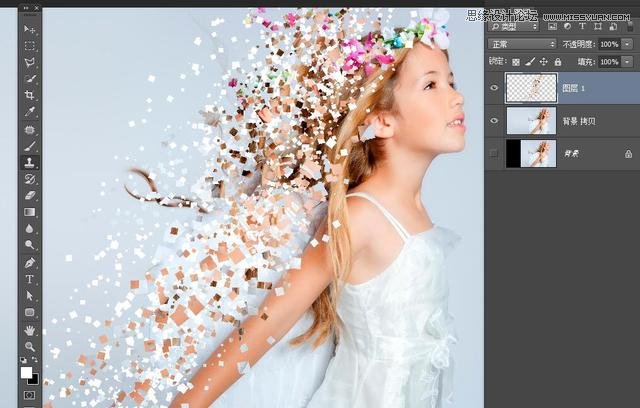Image resolution: width=640 pixels, height=408 pixels.
Task: Click the 背景 layer name
Action: (x=571, y=154)
